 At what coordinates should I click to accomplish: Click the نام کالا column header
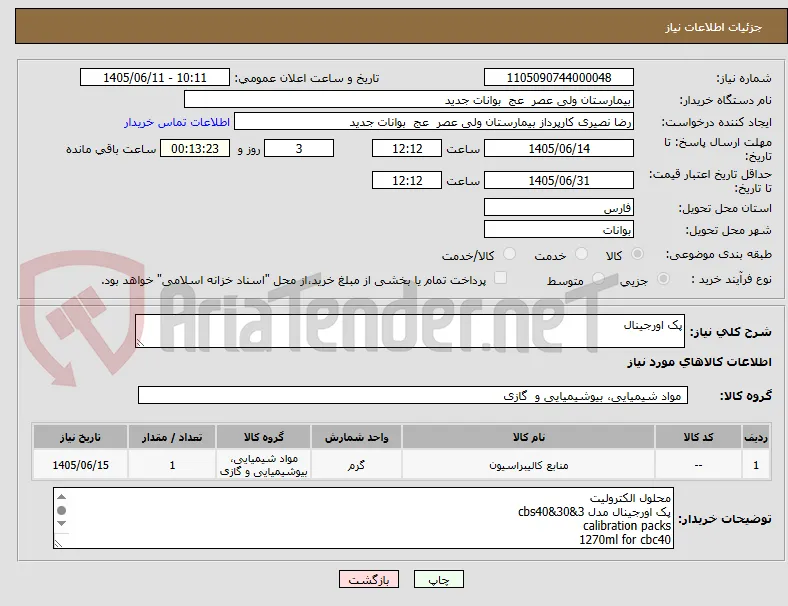528,437
